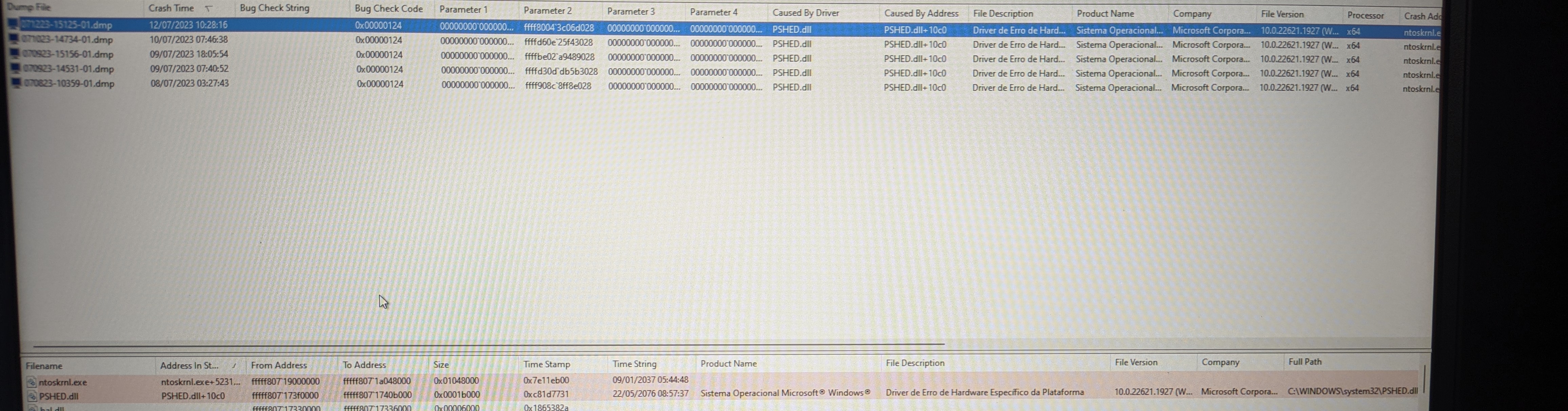Click Parameter 2 value ffffd30d`db5b3028
Viewport: 1568px width, 411px height.
tap(561, 72)
